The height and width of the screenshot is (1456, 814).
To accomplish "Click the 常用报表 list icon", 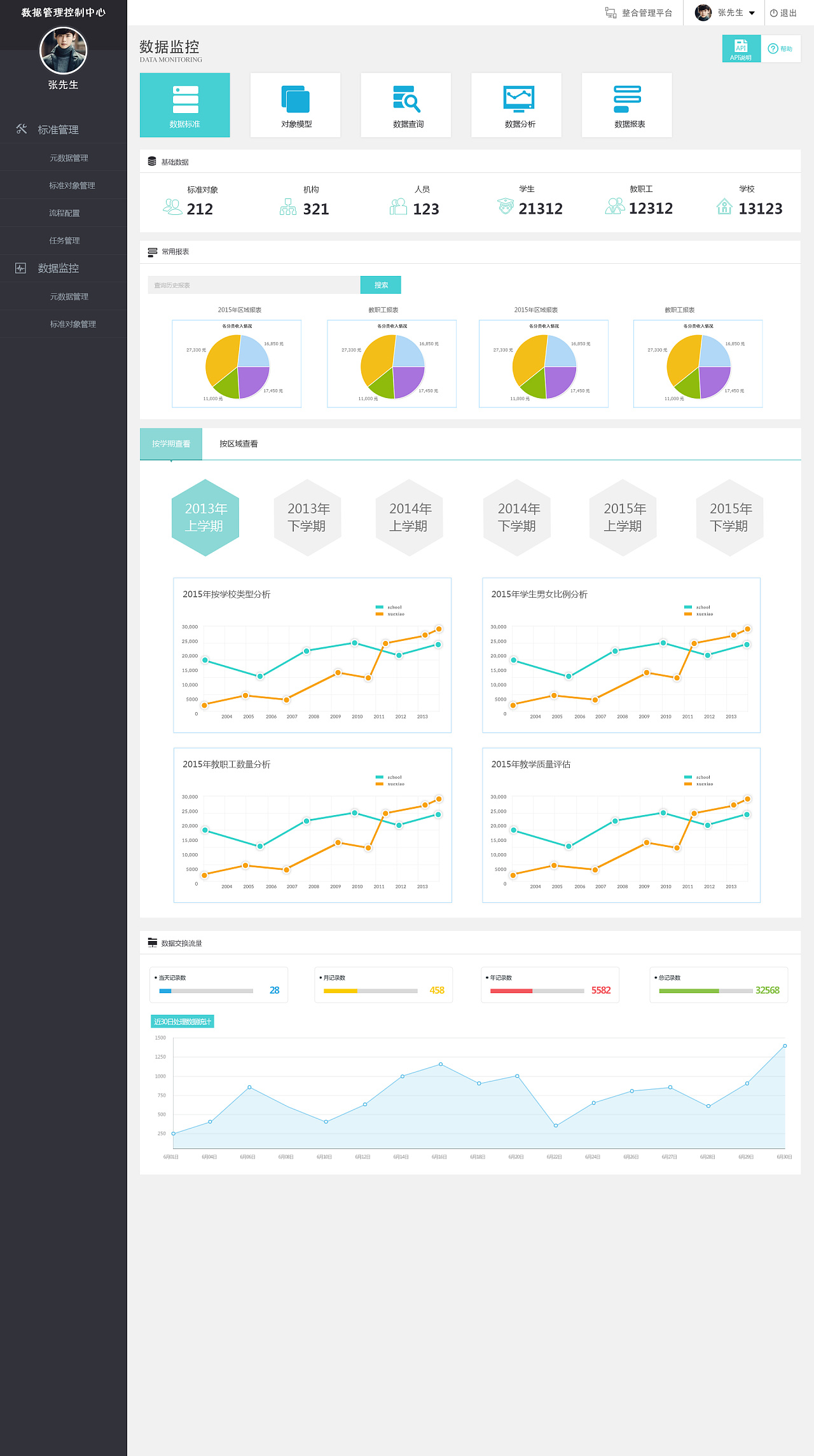I will [x=152, y=252].
